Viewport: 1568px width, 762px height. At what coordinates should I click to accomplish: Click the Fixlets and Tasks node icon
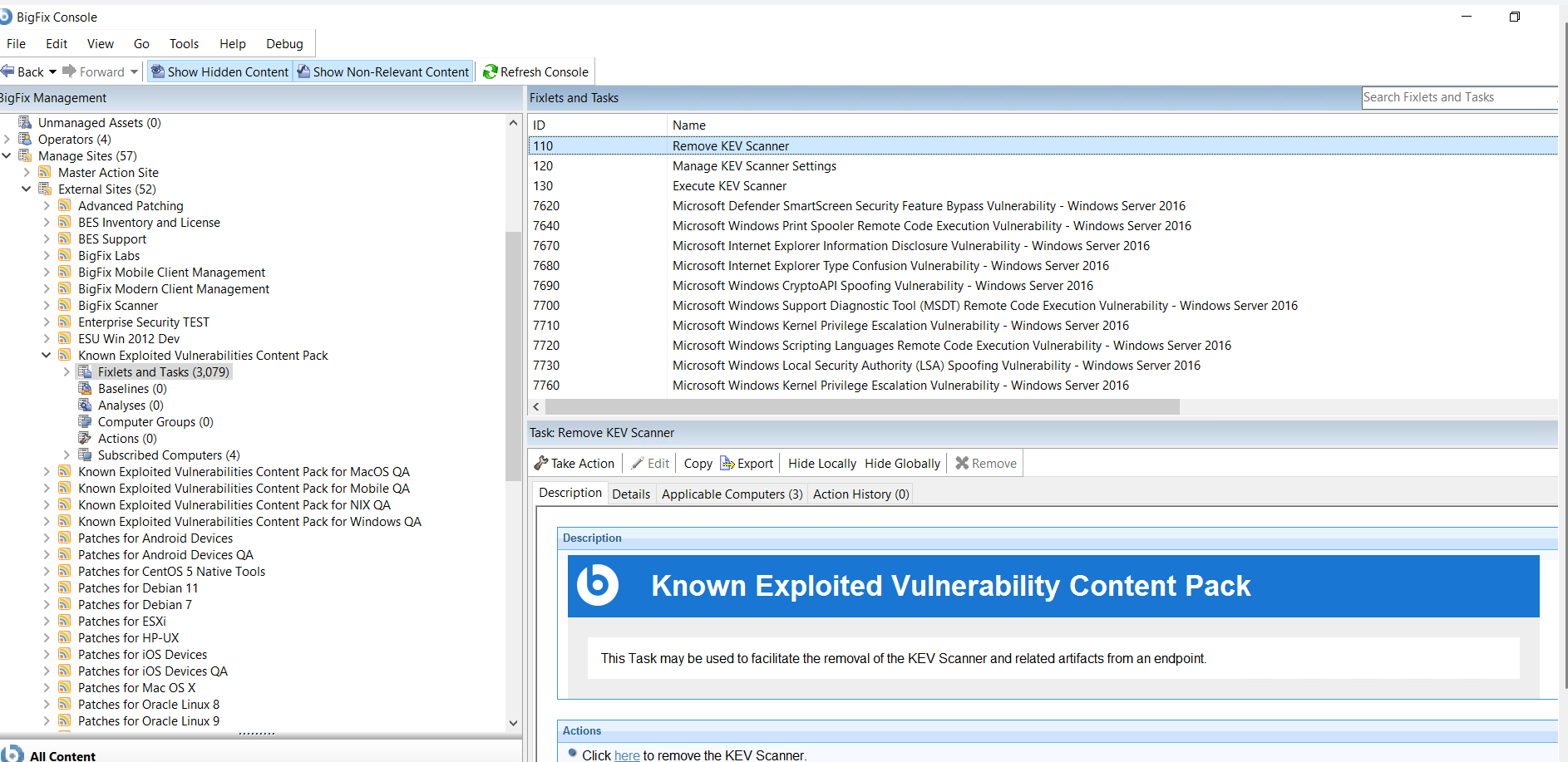[85, 371]
